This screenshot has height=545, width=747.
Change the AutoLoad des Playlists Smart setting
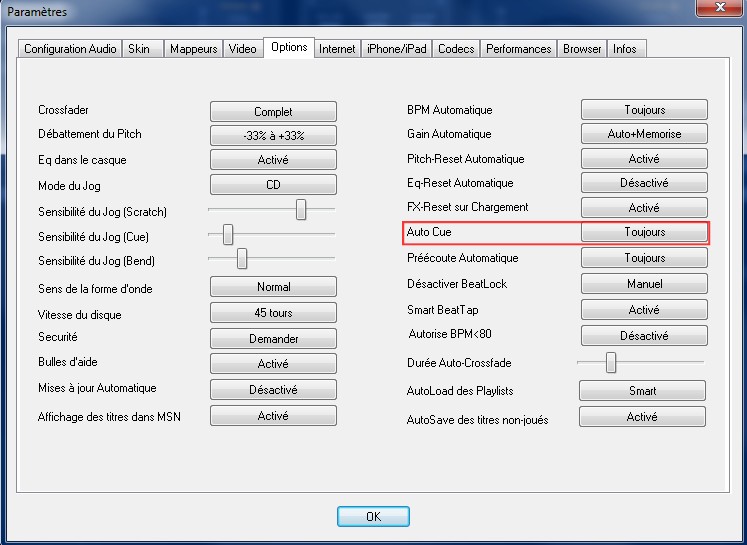pos(642,391)
